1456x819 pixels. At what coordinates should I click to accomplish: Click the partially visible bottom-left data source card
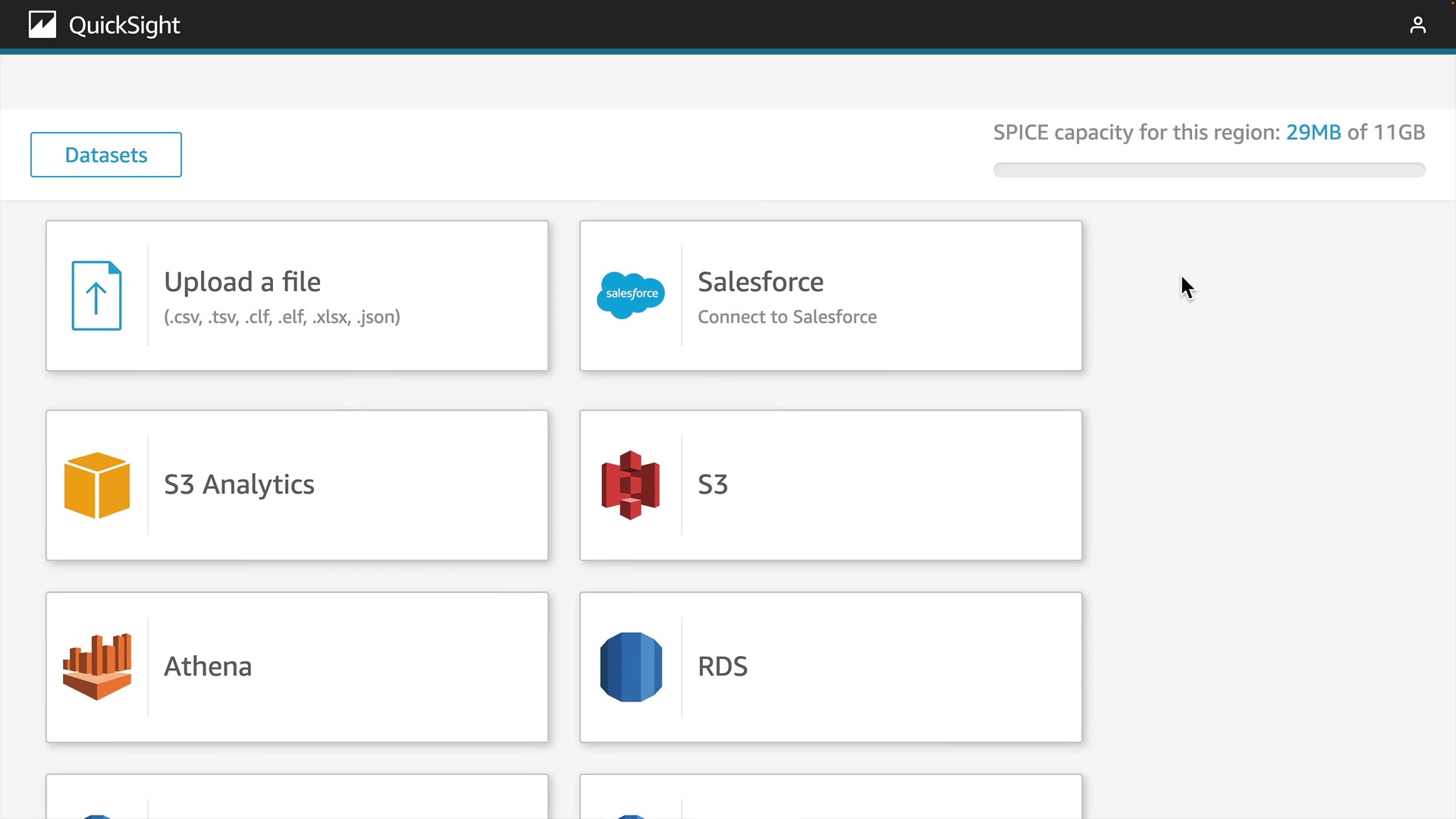tap(297, 796)
